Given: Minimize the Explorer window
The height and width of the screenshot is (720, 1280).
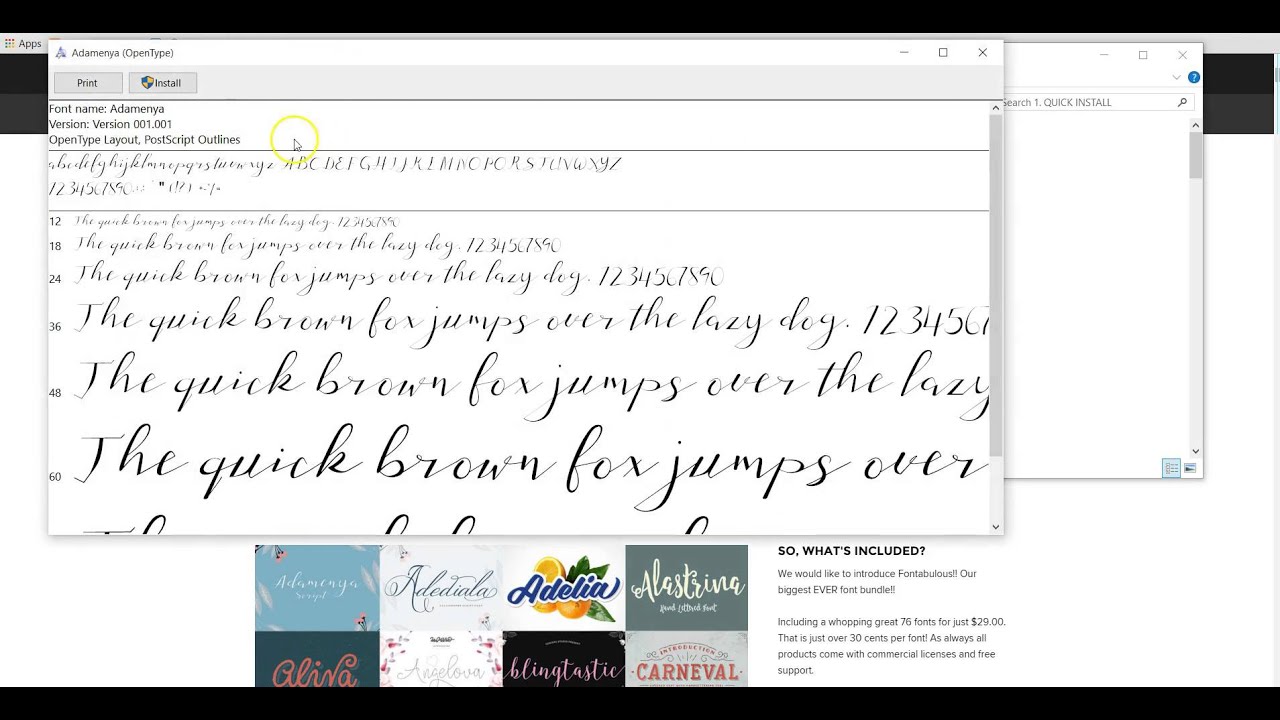Looking at the screenshot, I should point(1104,55).
